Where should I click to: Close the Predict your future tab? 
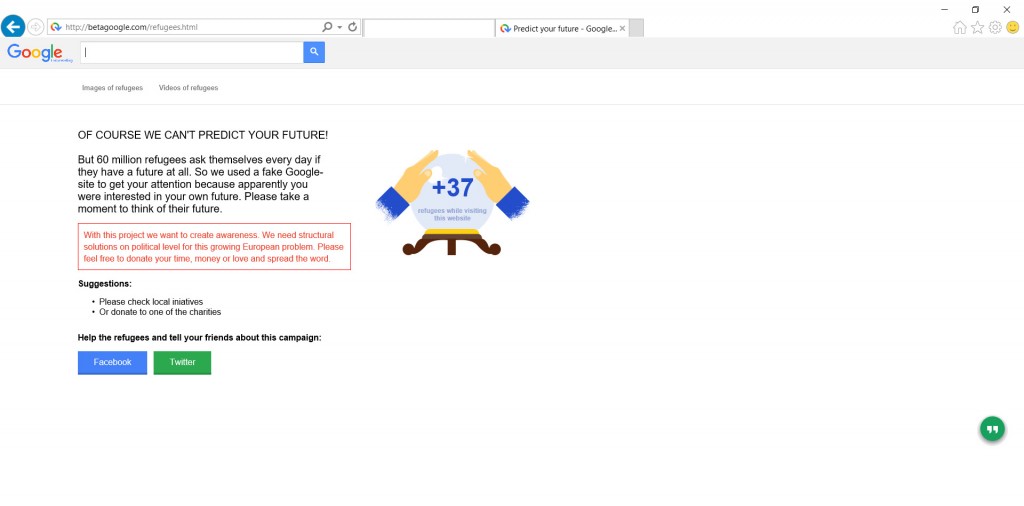coord(622,29)
